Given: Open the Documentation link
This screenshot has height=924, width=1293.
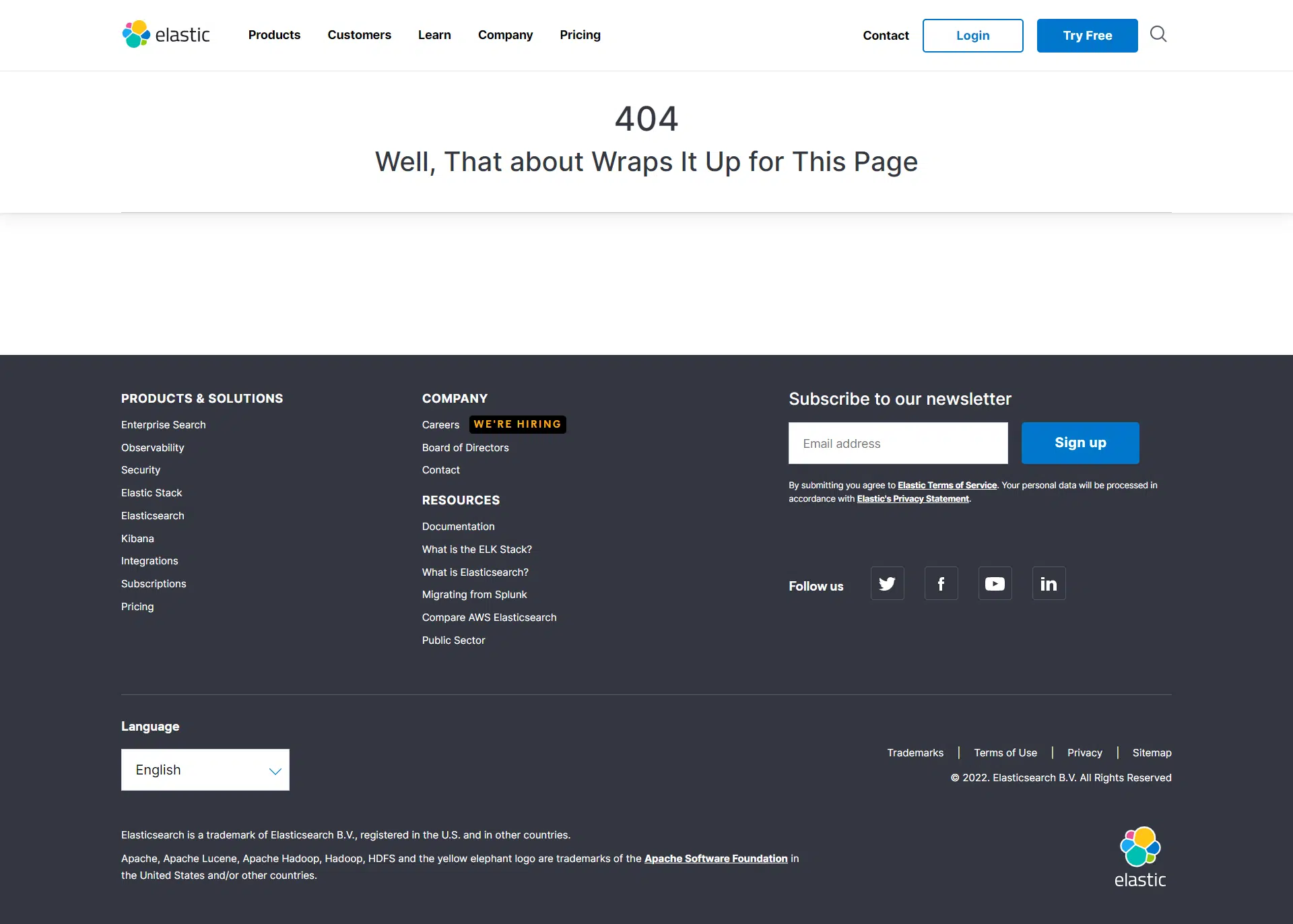Looking at the screenshot, I should (458, 527).
